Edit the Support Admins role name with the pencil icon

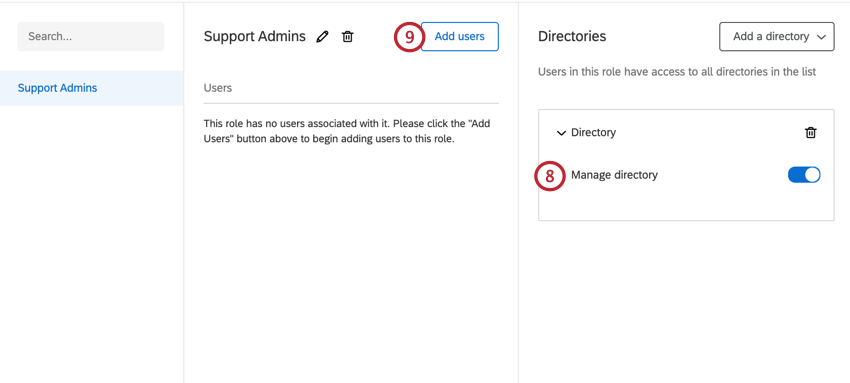(323, 37)
